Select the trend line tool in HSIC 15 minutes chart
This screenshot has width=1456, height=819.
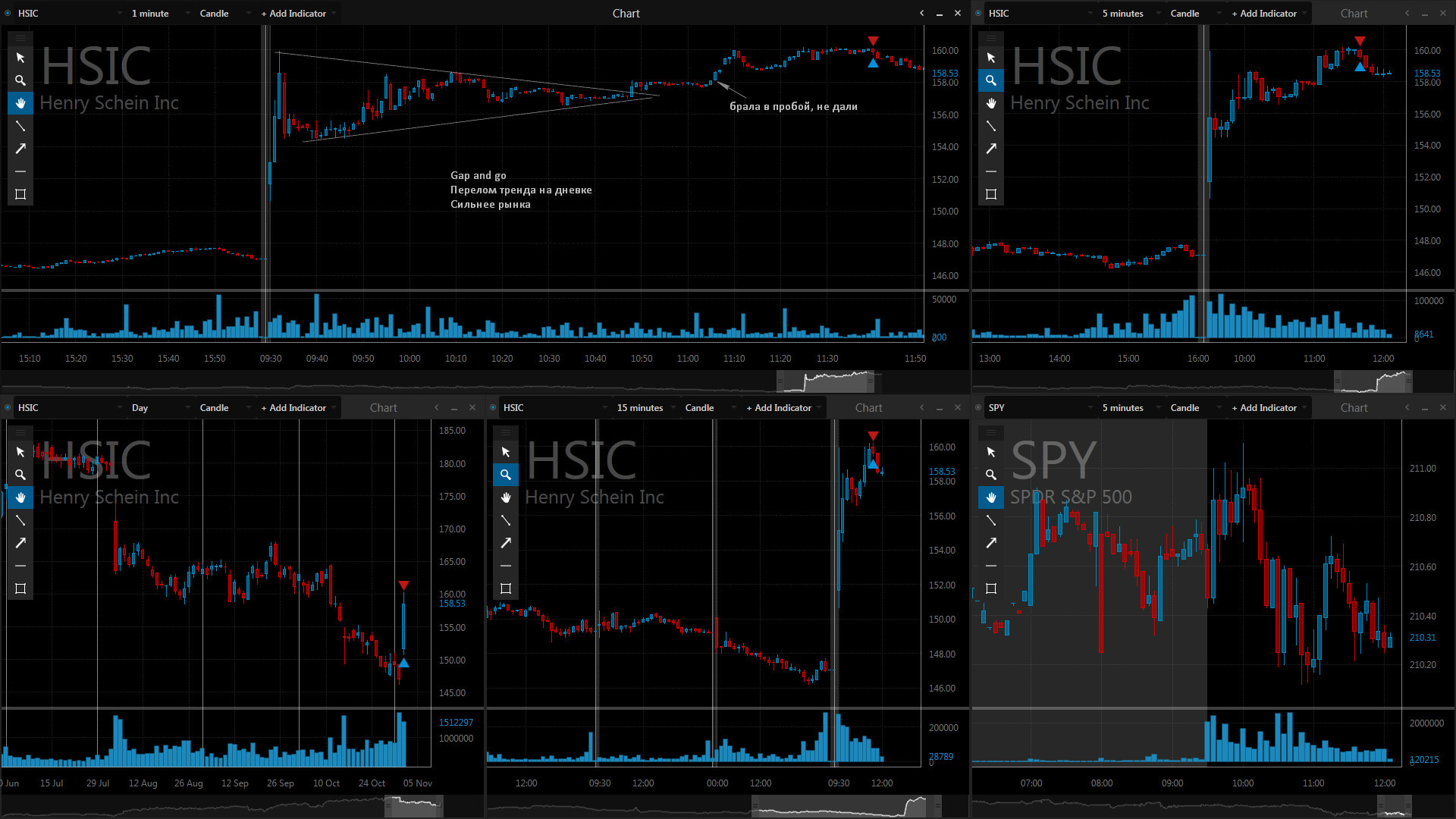coord(506,520)
